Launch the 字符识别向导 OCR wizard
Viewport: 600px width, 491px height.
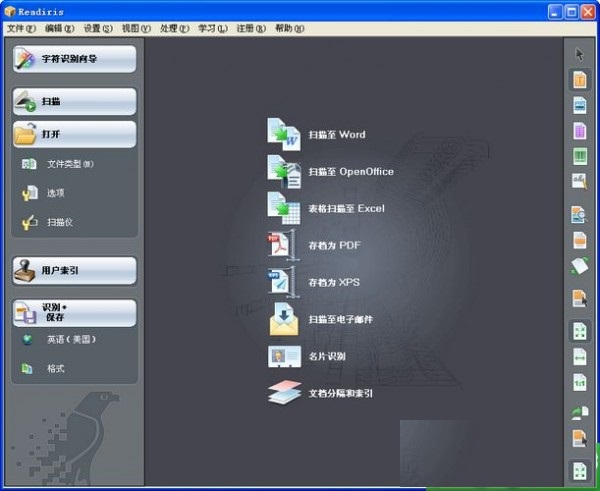pos(74,59)
